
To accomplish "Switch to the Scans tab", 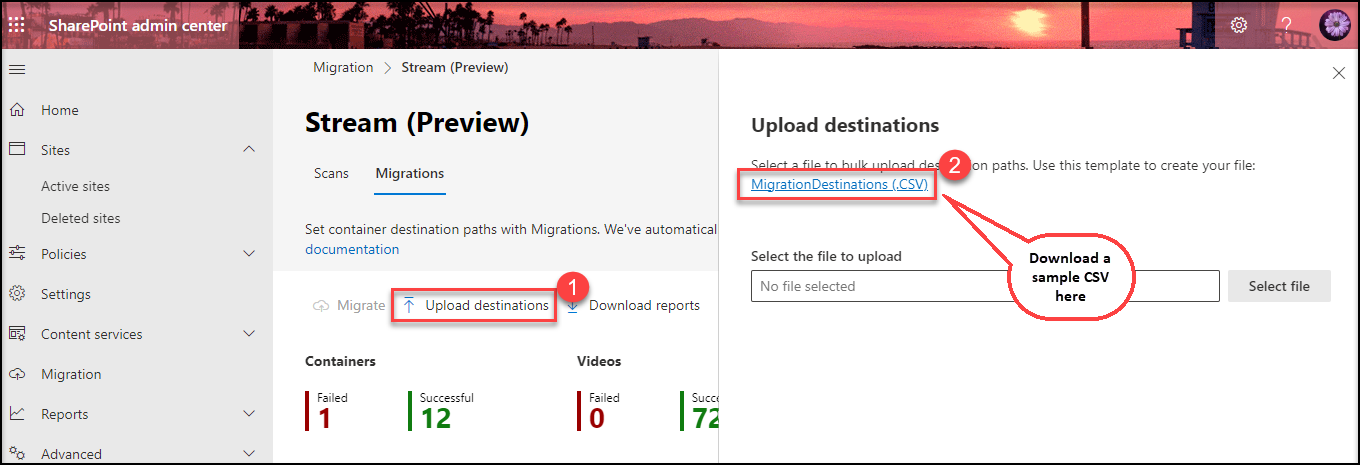I will pyautogui.click(x=331, y=173).
